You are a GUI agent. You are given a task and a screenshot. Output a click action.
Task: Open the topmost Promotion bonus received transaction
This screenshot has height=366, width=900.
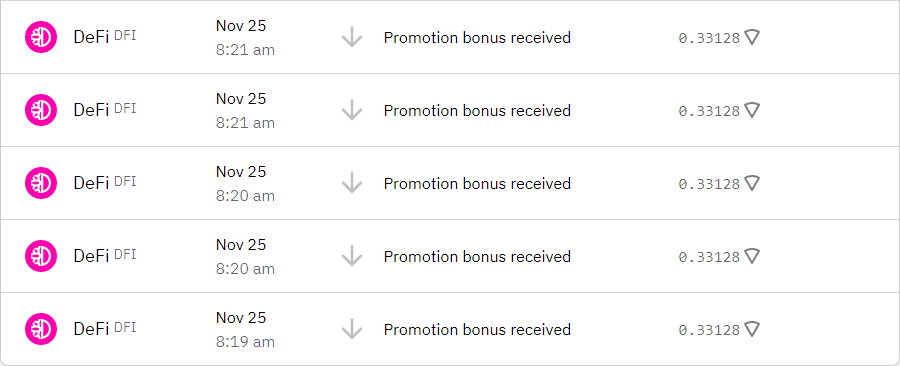coord(450,37)
